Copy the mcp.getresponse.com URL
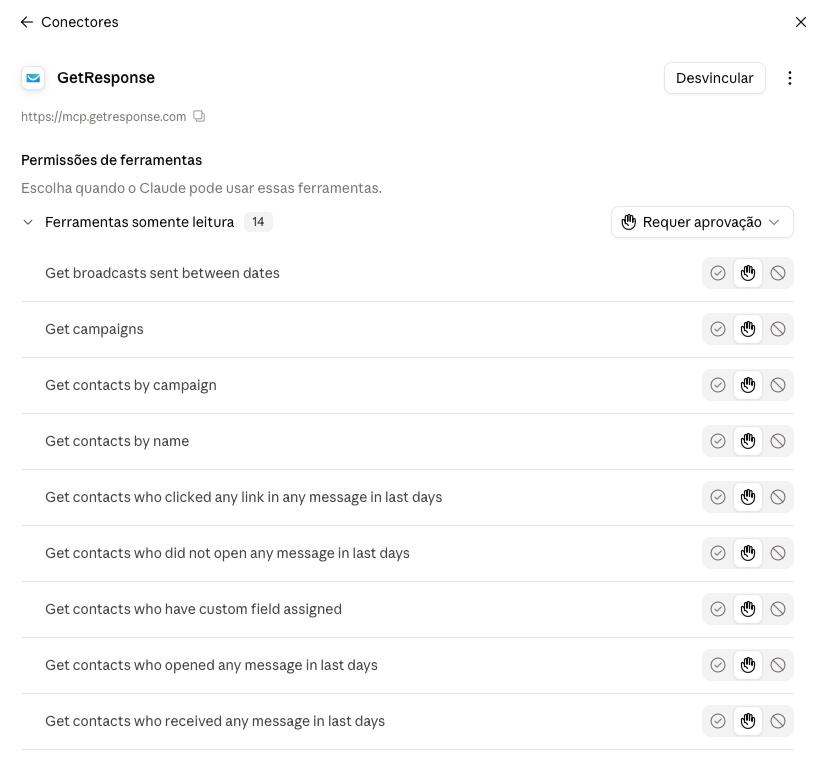This screenshot has height=758, width=820. tap(199, 116)
